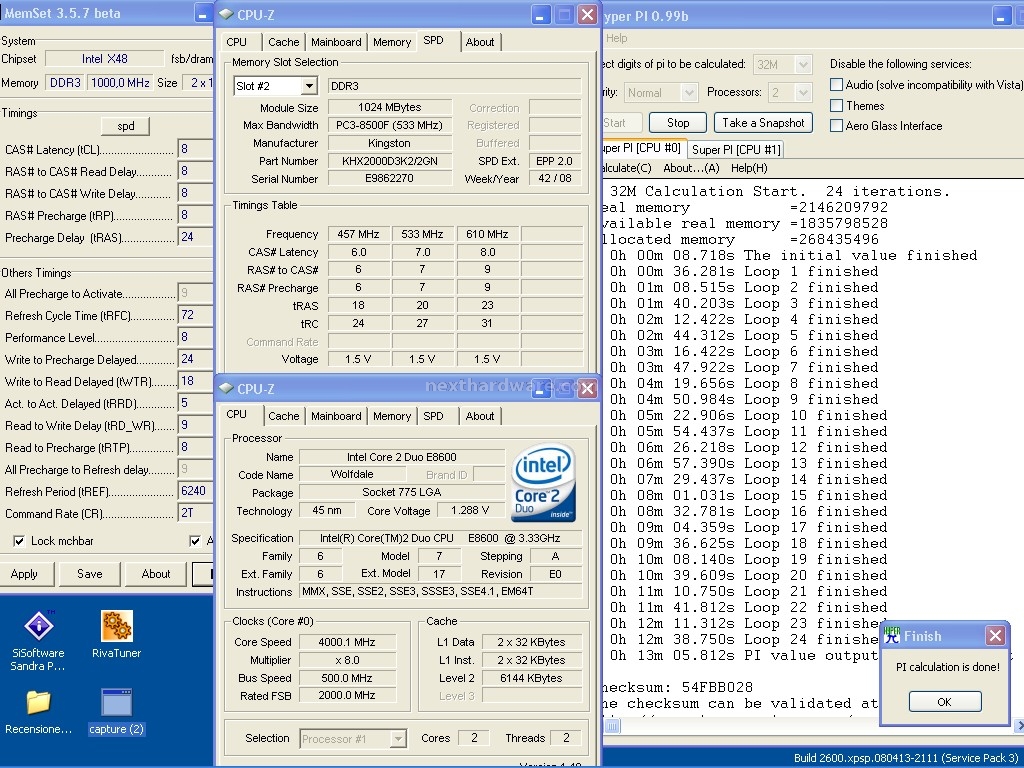
Task: Open the About...(A) menu in Super PI
Action: pos(691,168)
